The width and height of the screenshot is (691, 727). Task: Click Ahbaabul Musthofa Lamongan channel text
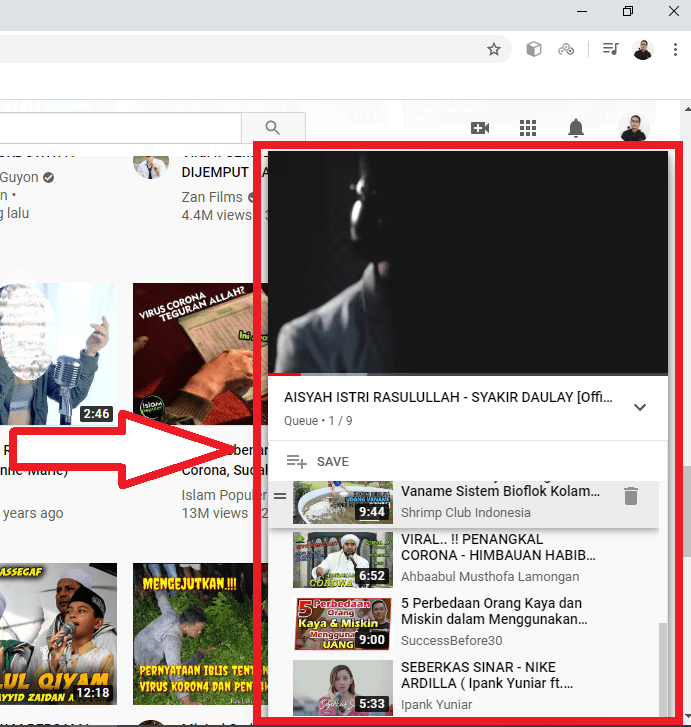pyautogui.click(x=490, y=576)
